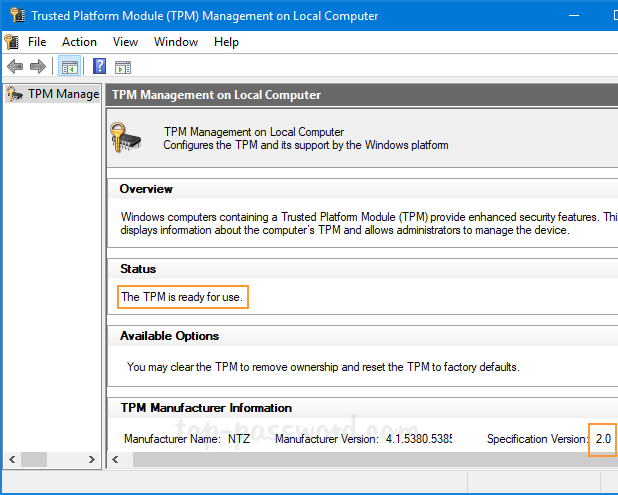Open the File menu
This screenshot has width=618, height=495.
[x=37, y=42]
